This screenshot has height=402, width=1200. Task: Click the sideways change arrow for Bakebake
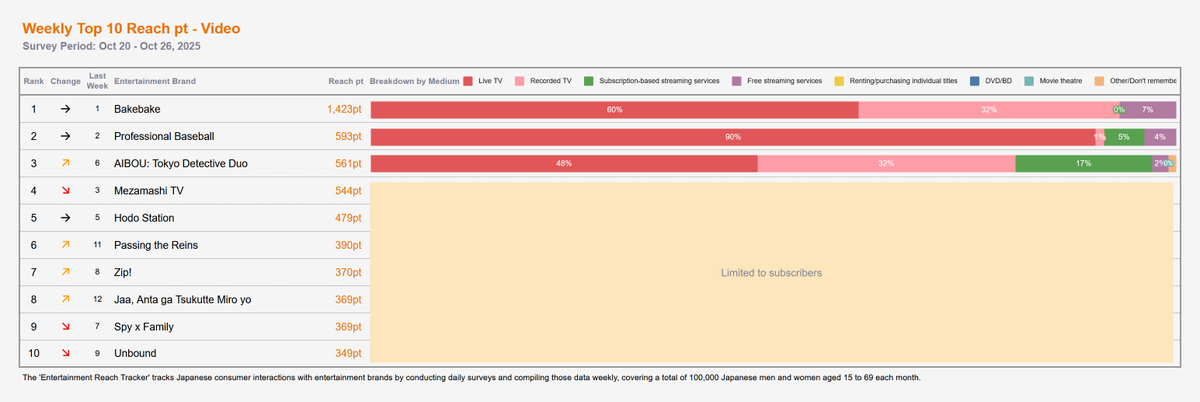tap(65, 109)
